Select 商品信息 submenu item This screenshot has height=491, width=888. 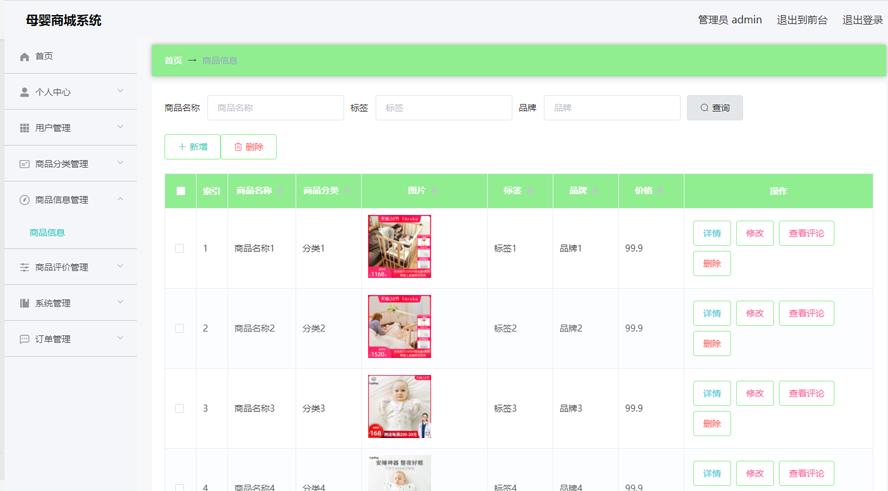point(47,232)
